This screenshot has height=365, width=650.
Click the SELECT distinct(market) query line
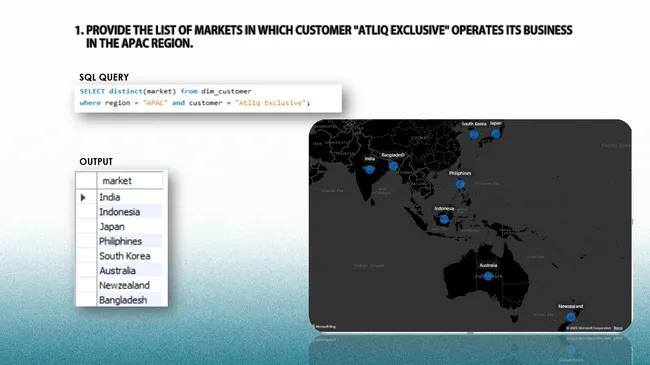tap(165, 91)
